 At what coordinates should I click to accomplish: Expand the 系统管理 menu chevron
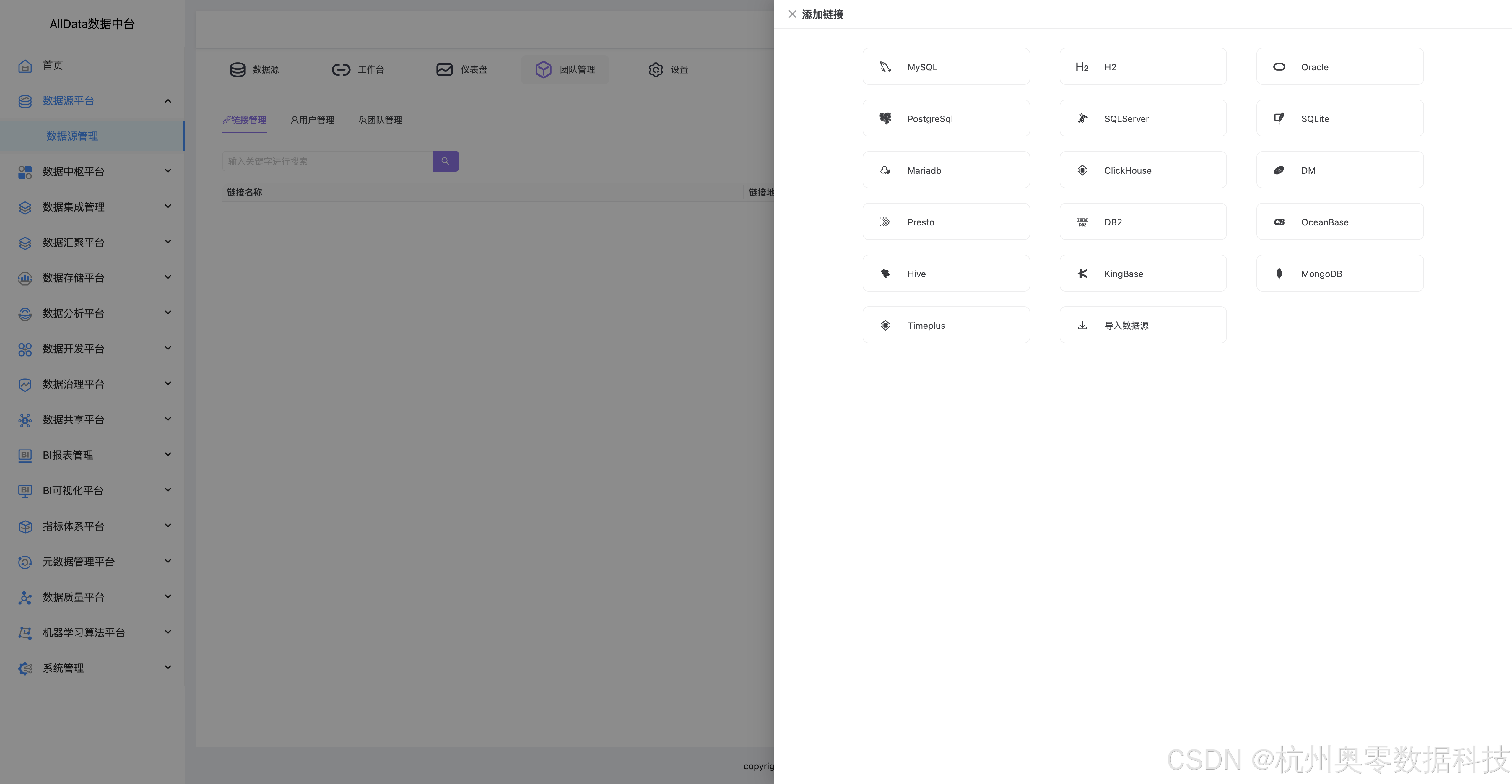coord(168,667)
